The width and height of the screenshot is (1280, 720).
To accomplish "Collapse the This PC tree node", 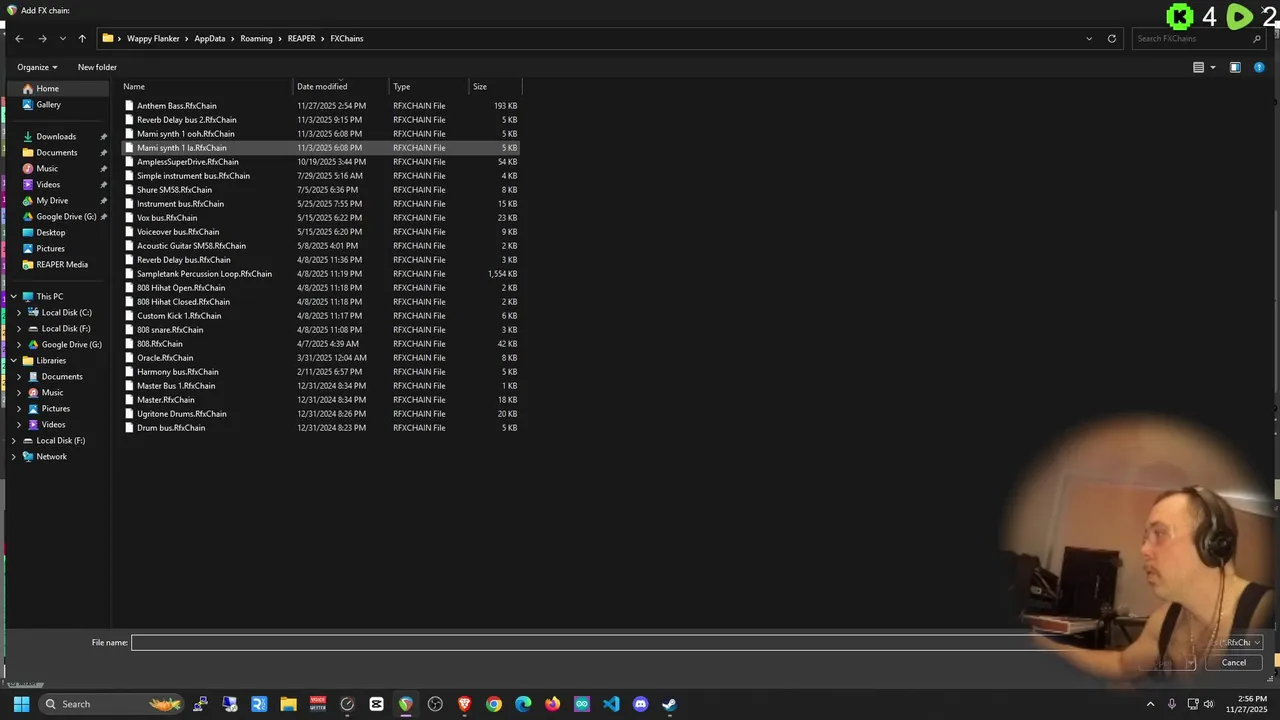I will [14, 296].
